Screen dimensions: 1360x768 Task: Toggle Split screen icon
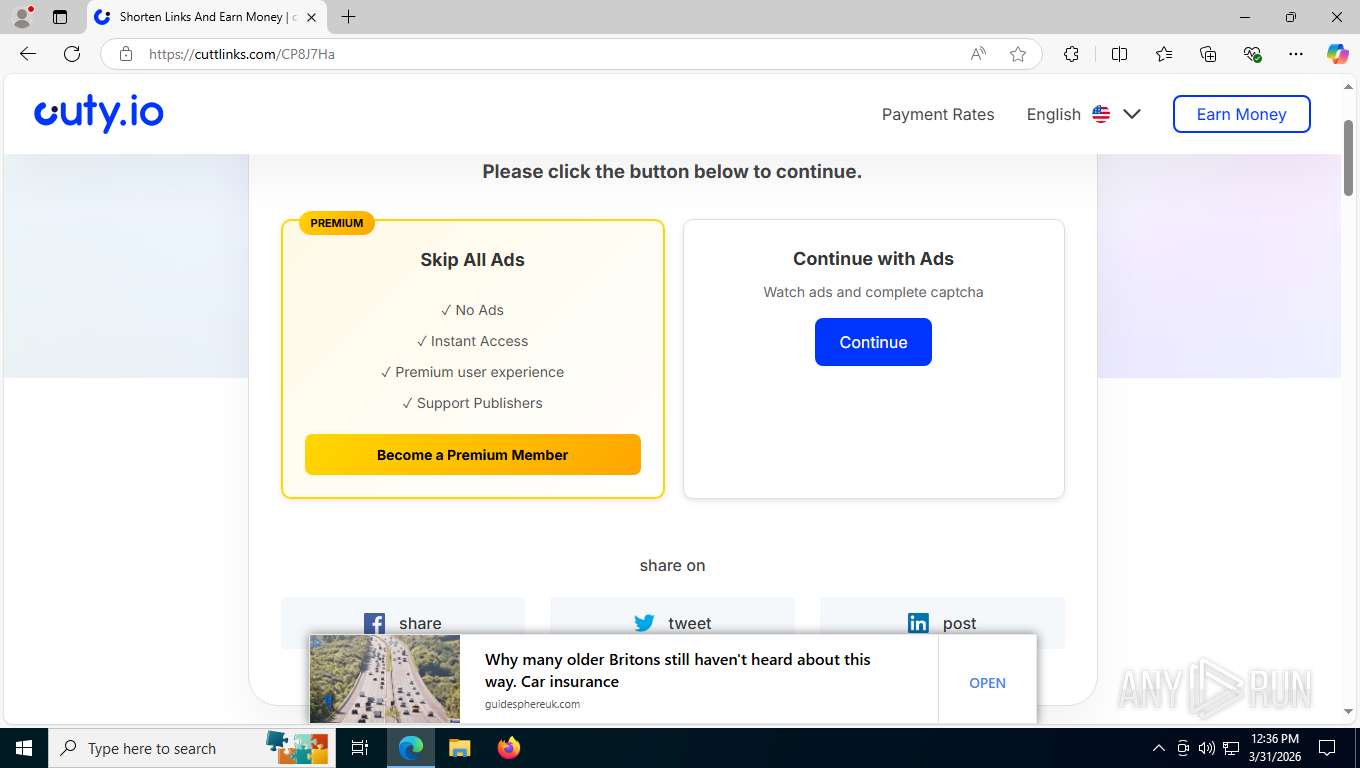point(1119,54)
